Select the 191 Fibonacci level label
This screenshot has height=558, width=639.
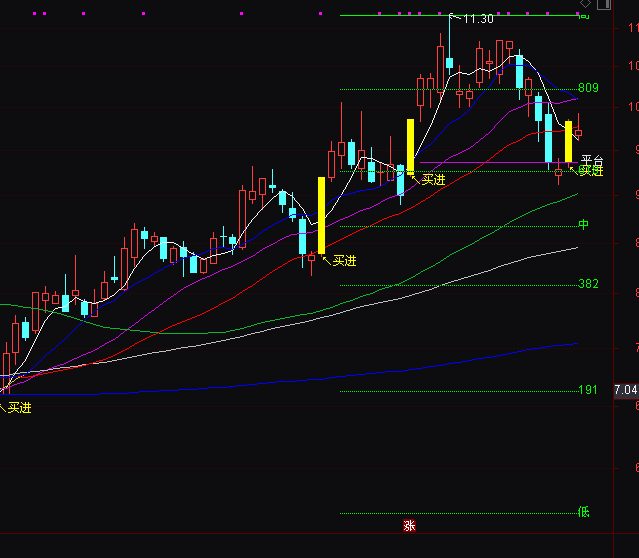click(x=588, y=389)
